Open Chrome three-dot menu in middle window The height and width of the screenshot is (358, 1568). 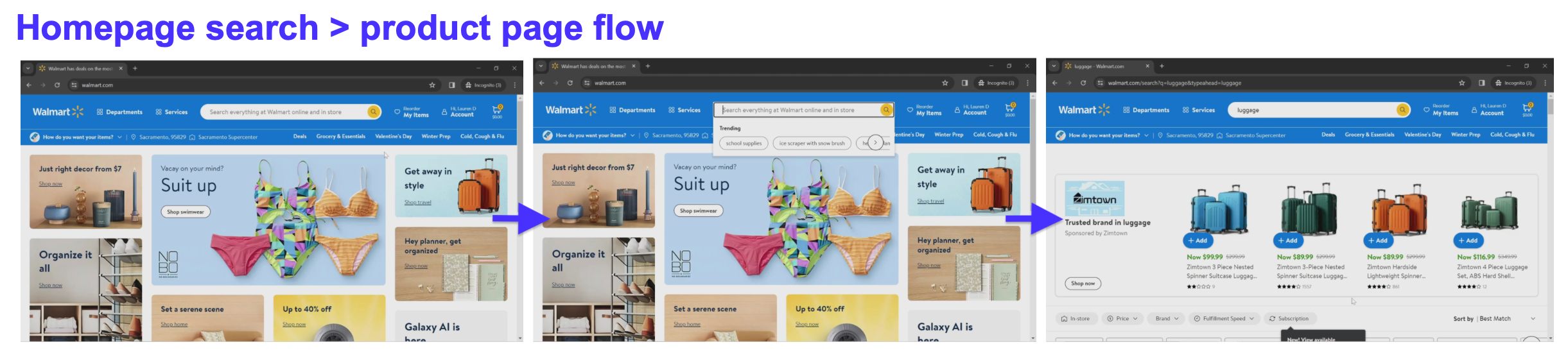pyautogui.click(x=1027, y=83)
